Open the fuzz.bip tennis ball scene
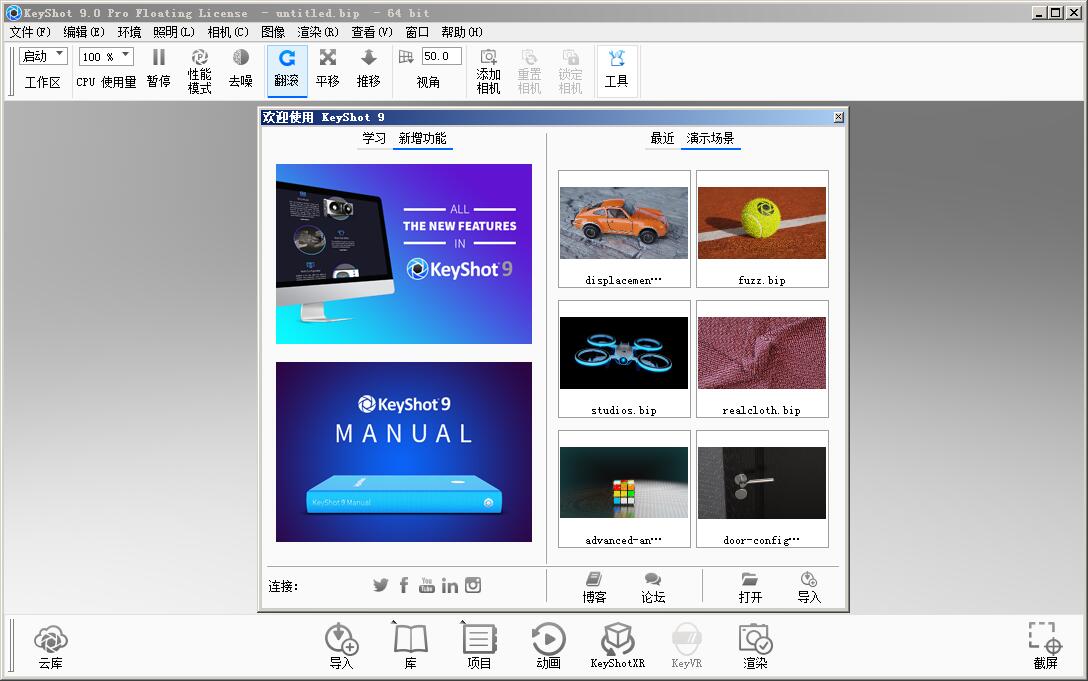 762,229
